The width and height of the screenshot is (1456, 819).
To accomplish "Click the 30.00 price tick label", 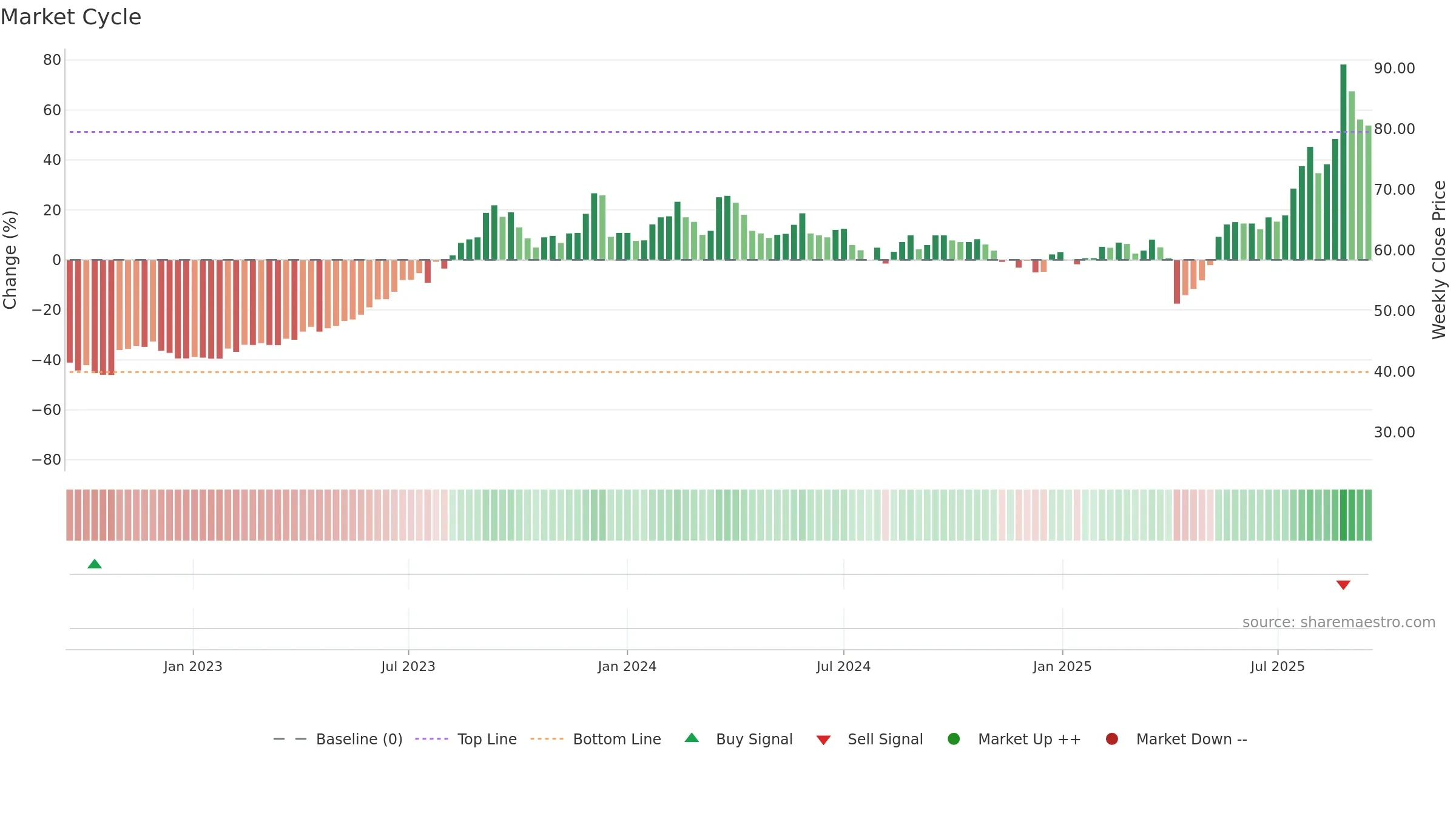I will 1394,433.
